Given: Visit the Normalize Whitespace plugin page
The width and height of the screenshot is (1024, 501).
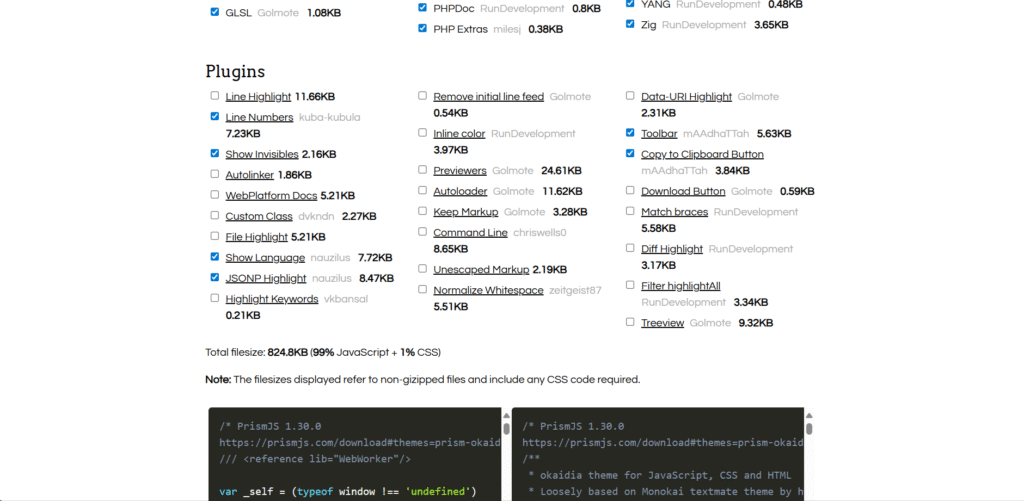Looking at the screenshot, I should [x=488, y=290].
